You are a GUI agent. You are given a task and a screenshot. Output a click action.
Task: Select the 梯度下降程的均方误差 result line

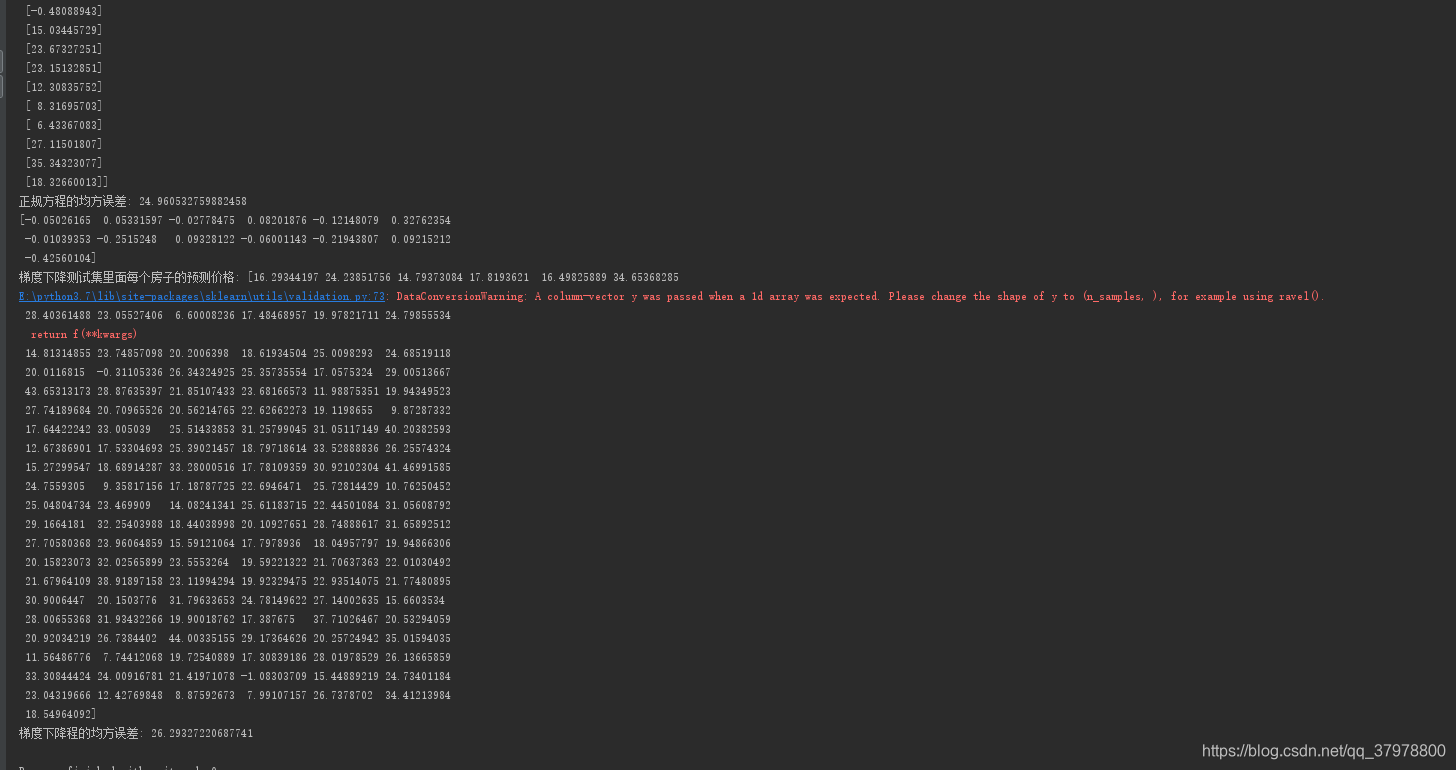click(136, 734)
